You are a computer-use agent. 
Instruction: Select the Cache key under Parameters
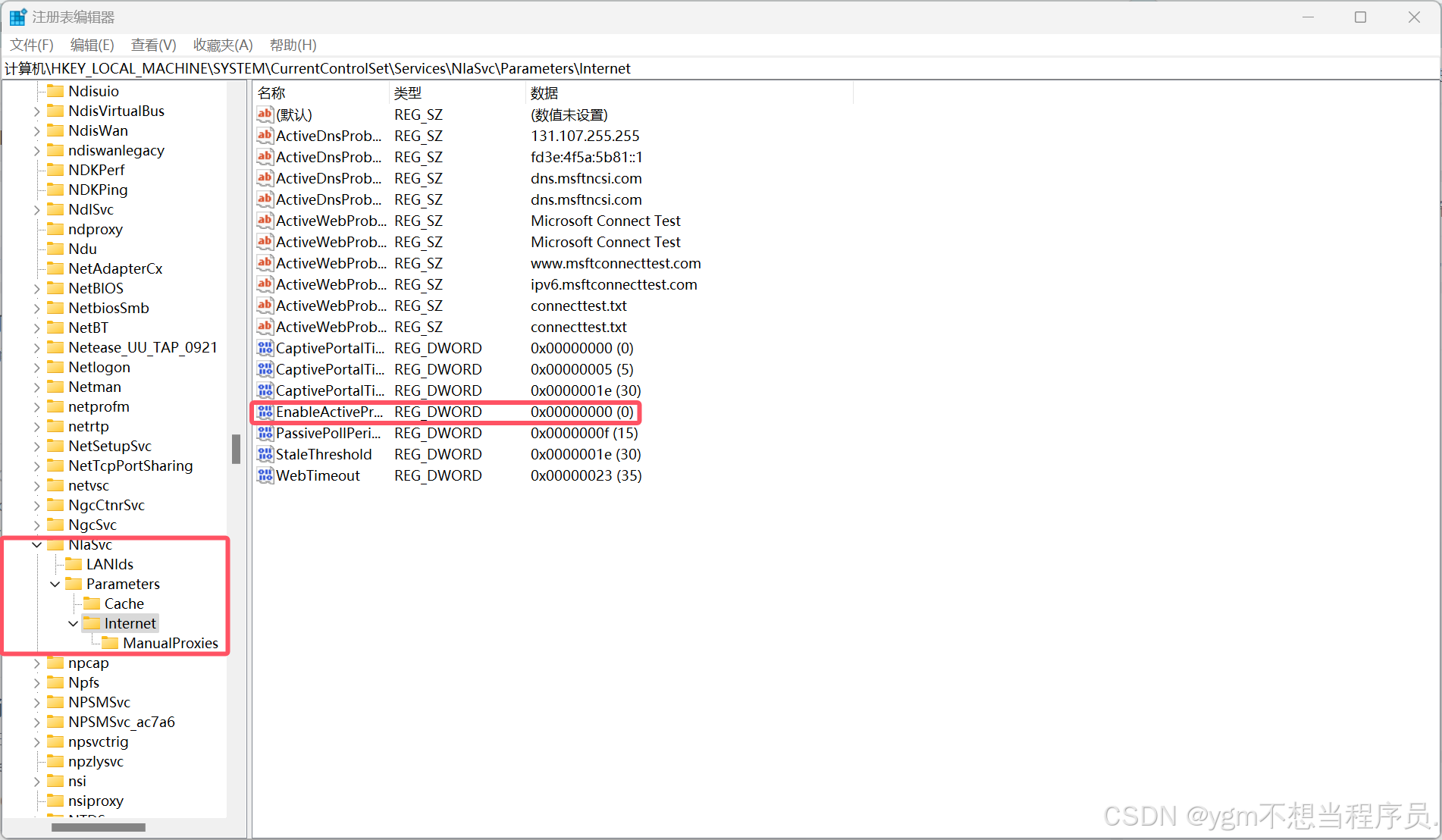(x=124, y=603)
